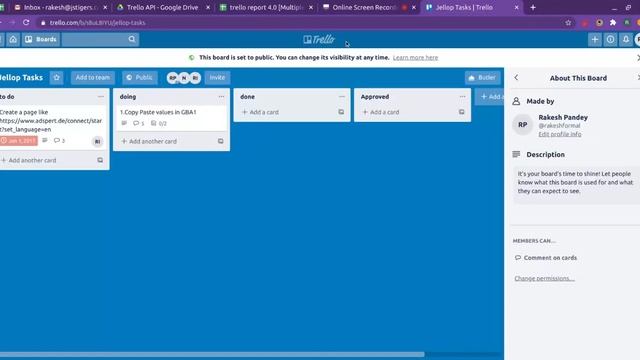Click the template icon in doing list
Screen dimensions: 640x360
click(x=220, y=141)
